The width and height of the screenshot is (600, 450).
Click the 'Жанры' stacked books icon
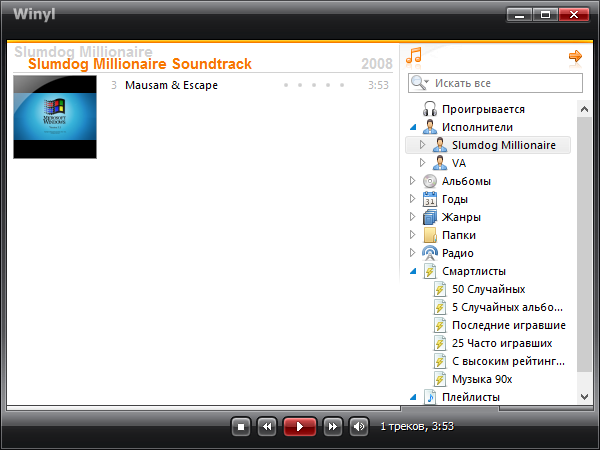point(430,217)
